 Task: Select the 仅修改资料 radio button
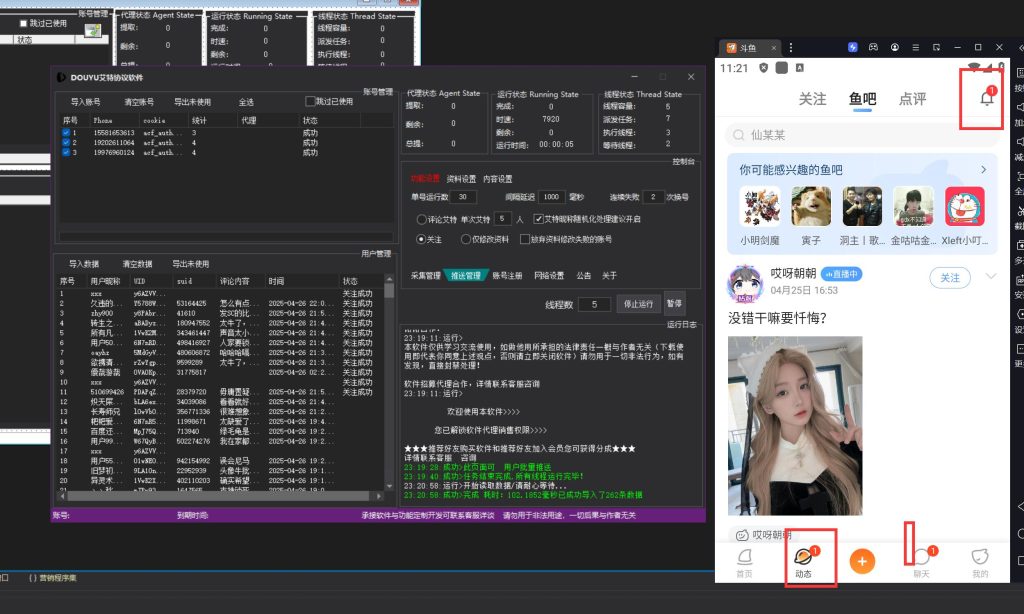point(466,239)
